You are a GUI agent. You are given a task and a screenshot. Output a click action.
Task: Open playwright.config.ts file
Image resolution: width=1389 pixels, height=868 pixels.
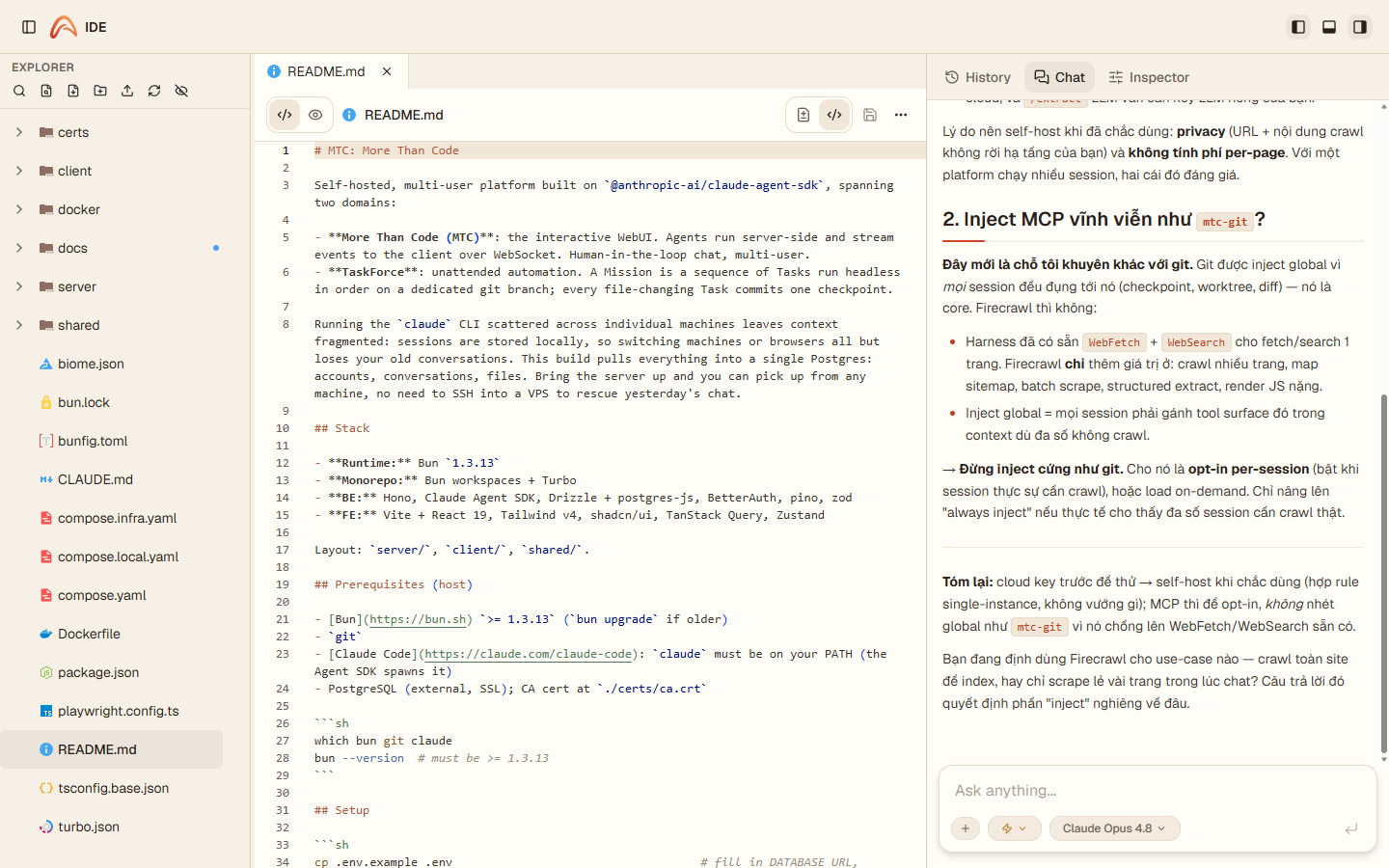coord(111,711)
